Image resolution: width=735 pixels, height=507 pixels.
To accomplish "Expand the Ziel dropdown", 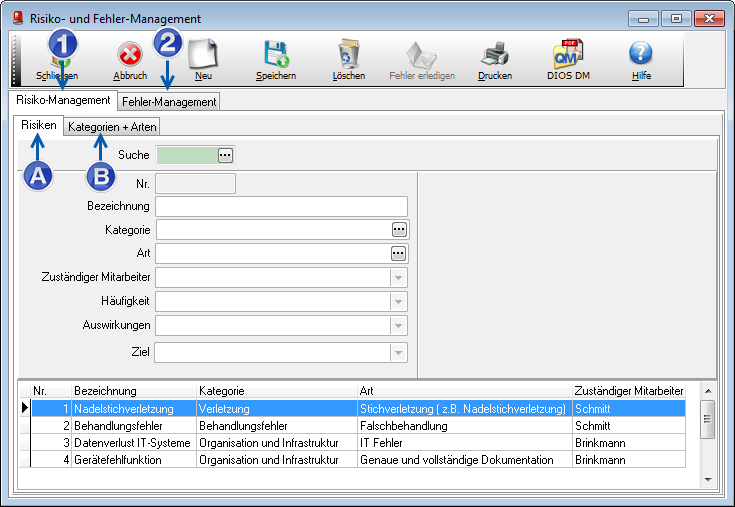I will coord(398,353).
